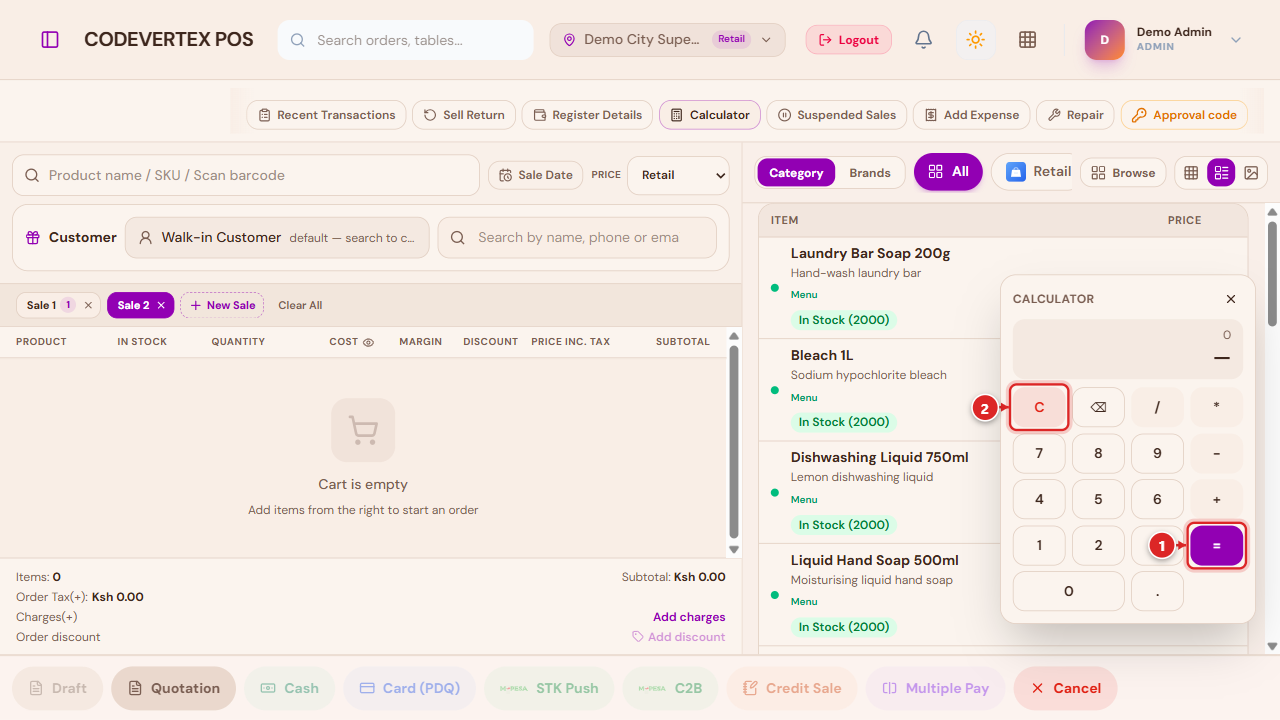Click the product name / SKU search field

pos(246,175)
